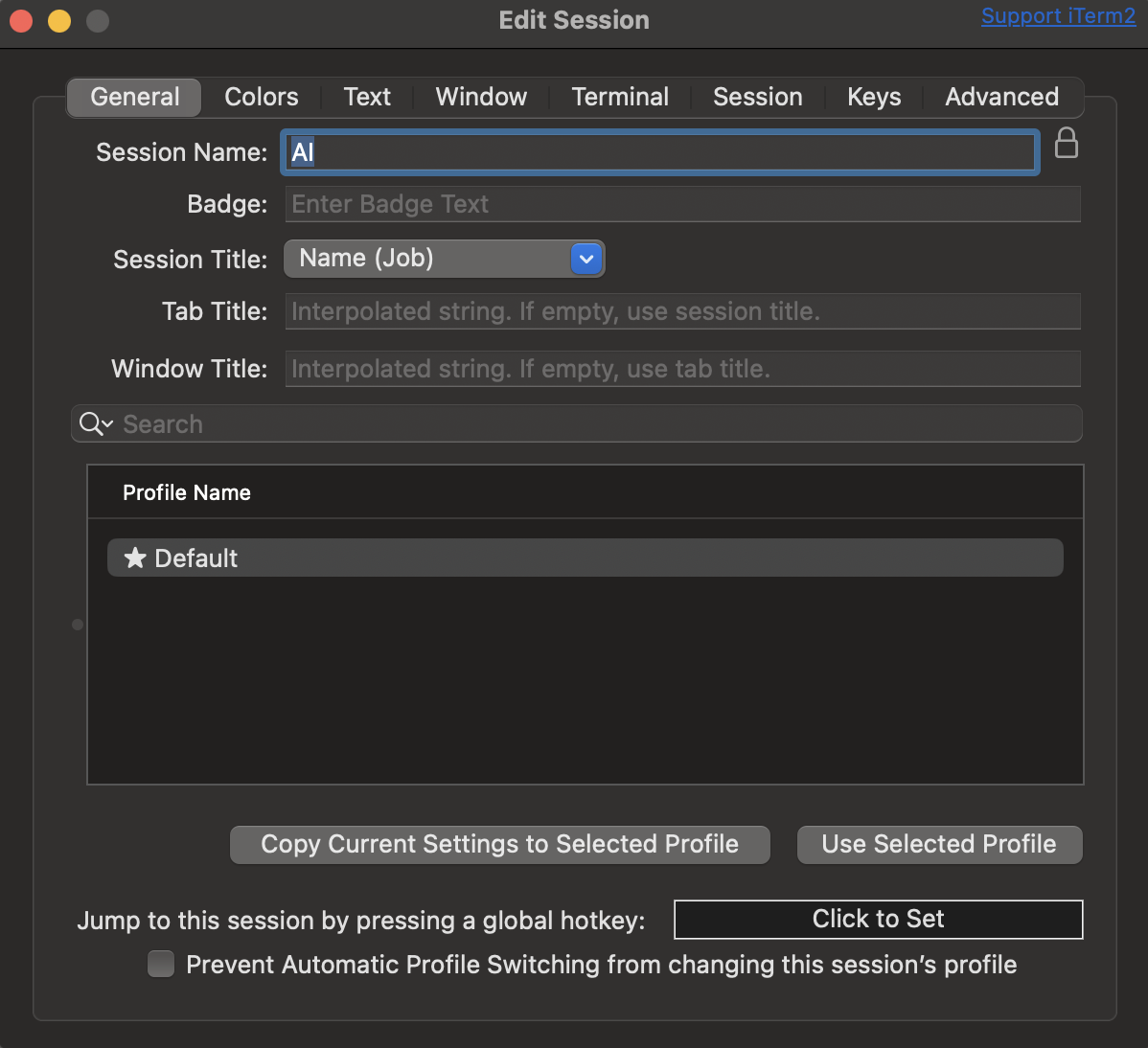Open the Keys tab
Image resolution: width=1148 pixels, height=1048 pixels.
pos(874,97)
